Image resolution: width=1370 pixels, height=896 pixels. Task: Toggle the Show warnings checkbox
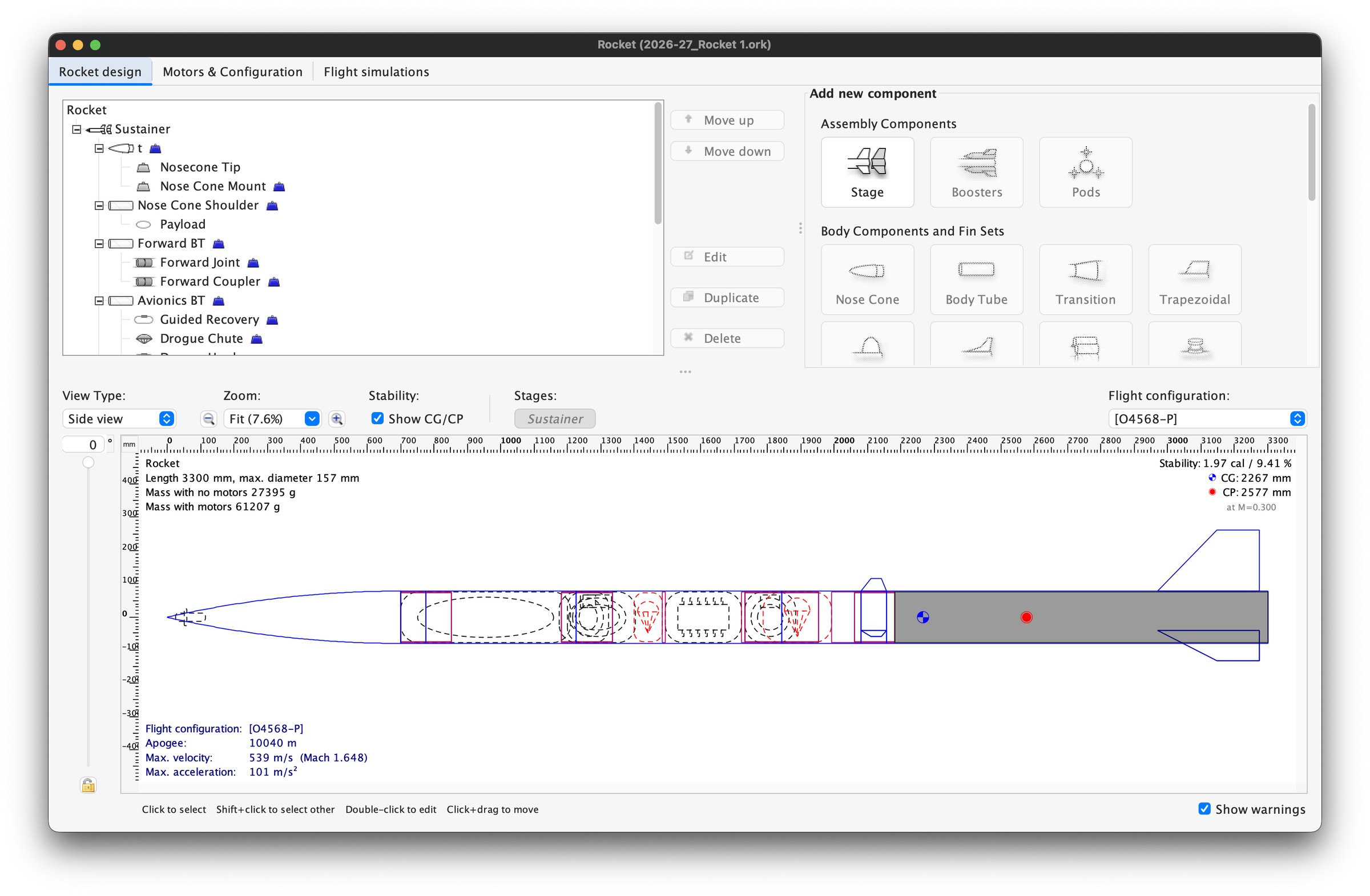(x=1204, y=809)
